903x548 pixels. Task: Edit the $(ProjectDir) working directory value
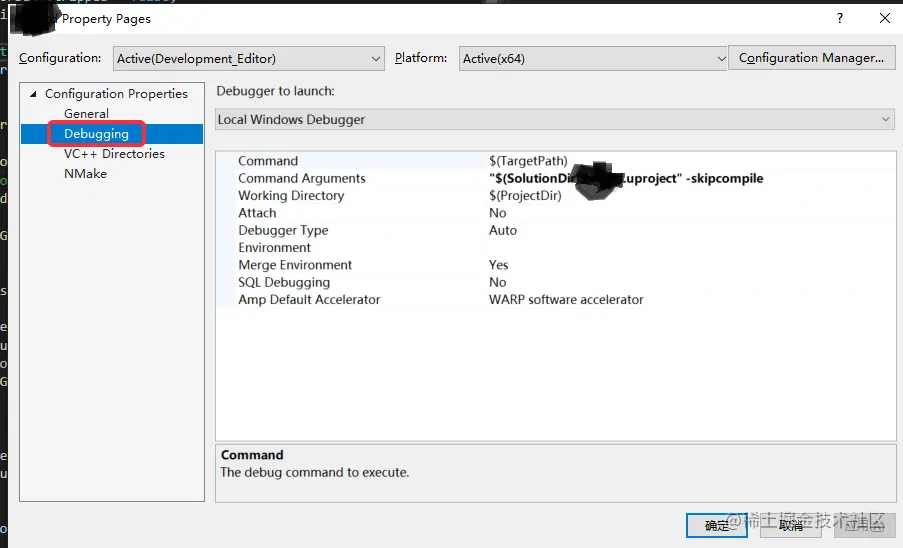(x=525, y=195)
